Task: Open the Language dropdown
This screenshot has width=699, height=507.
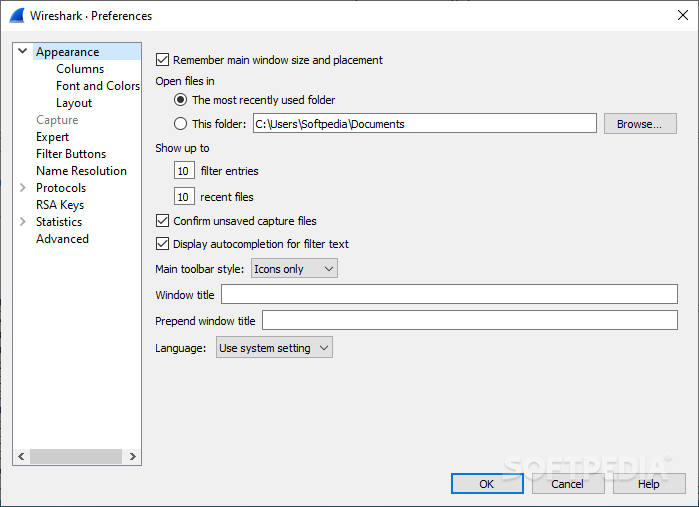Action: [274, 348]
